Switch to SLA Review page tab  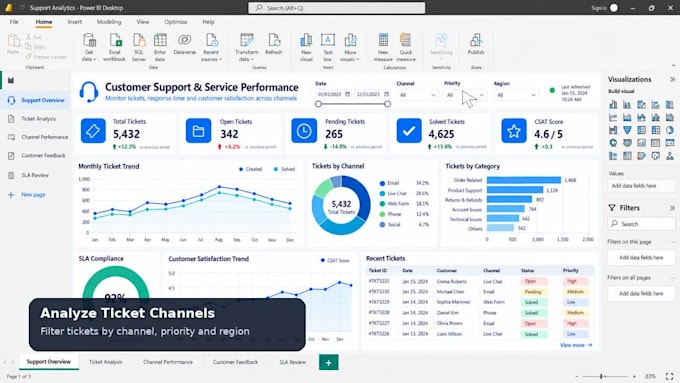292,362
